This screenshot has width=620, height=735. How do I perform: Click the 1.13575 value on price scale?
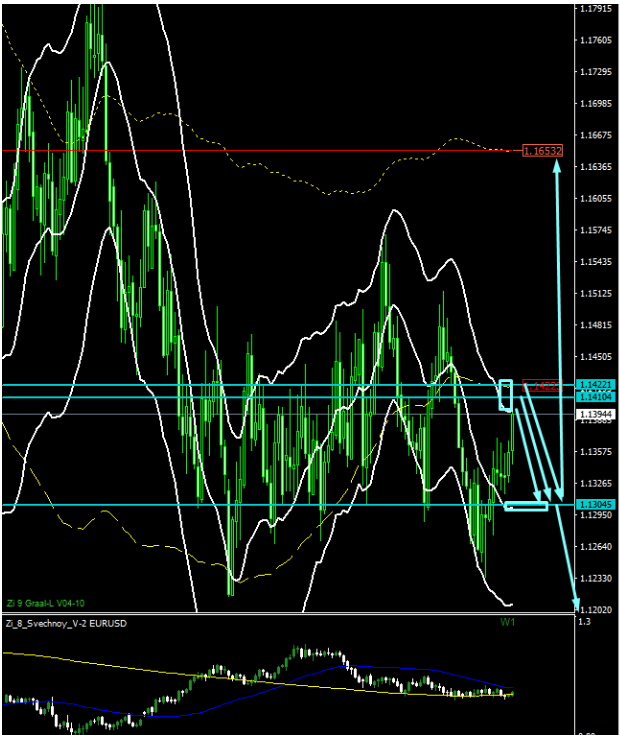click(596, 452)
